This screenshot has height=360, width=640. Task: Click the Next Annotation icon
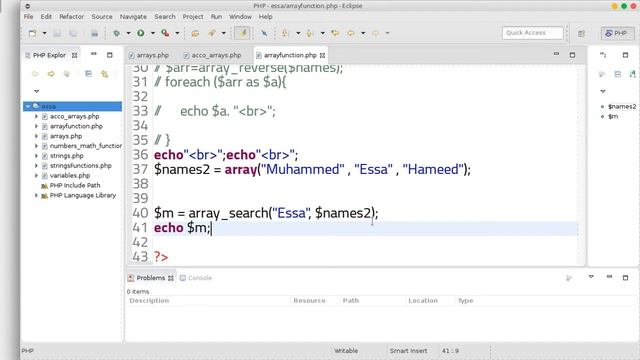coord(285,33)
